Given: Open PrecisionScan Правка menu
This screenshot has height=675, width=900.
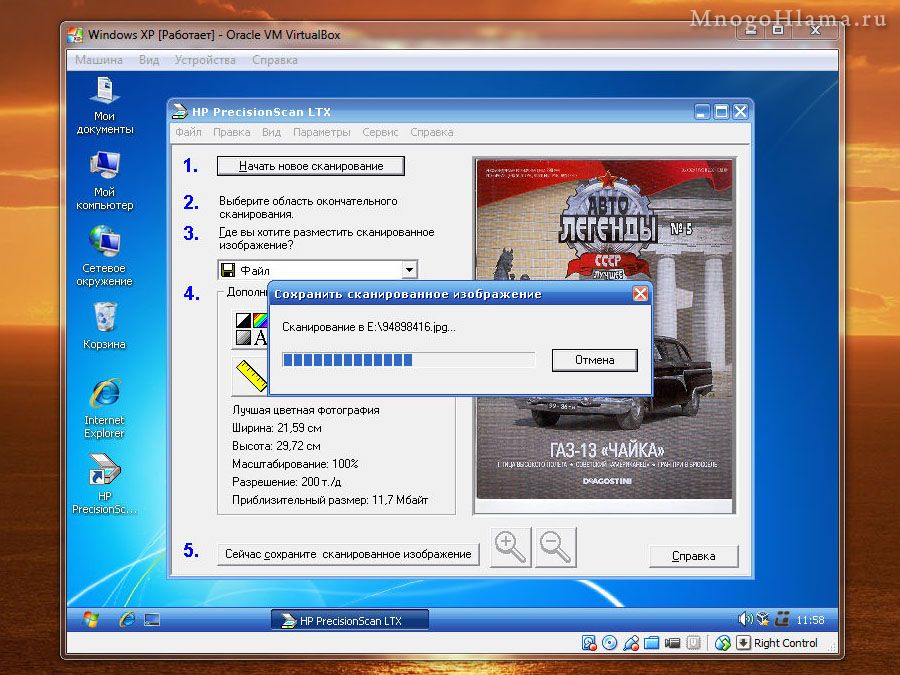Looking at the screenshot, I should [231, 132].
